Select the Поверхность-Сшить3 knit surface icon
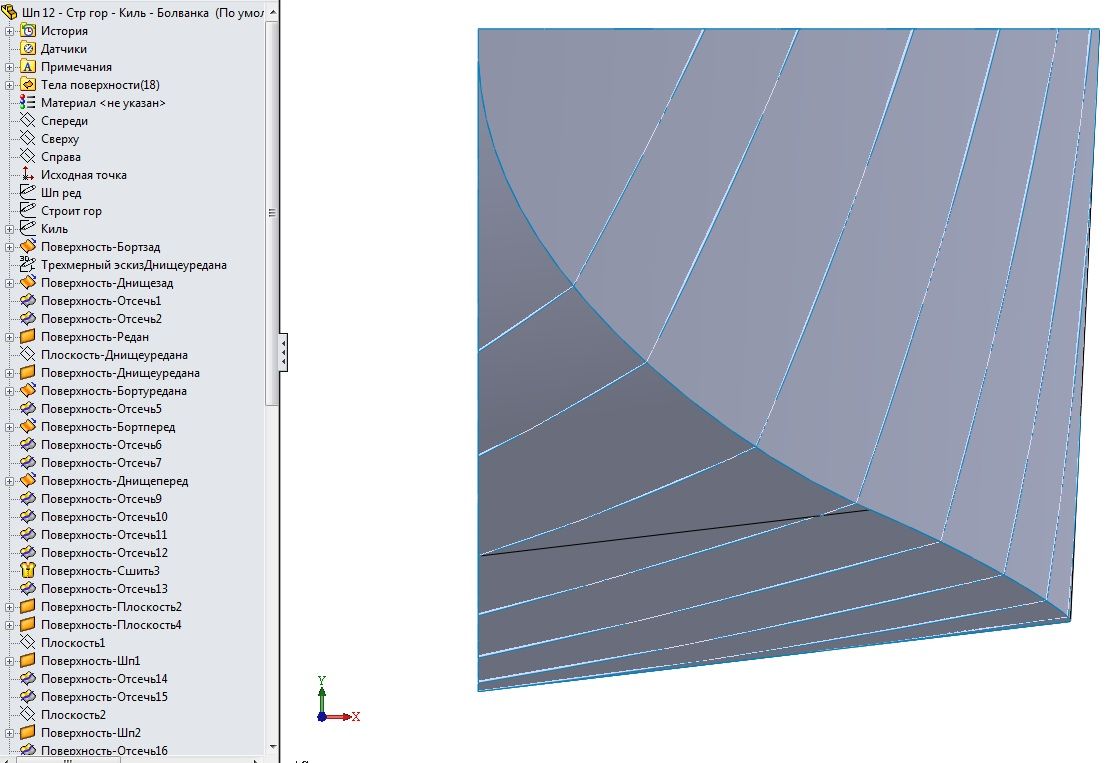 tap(28, 571)
